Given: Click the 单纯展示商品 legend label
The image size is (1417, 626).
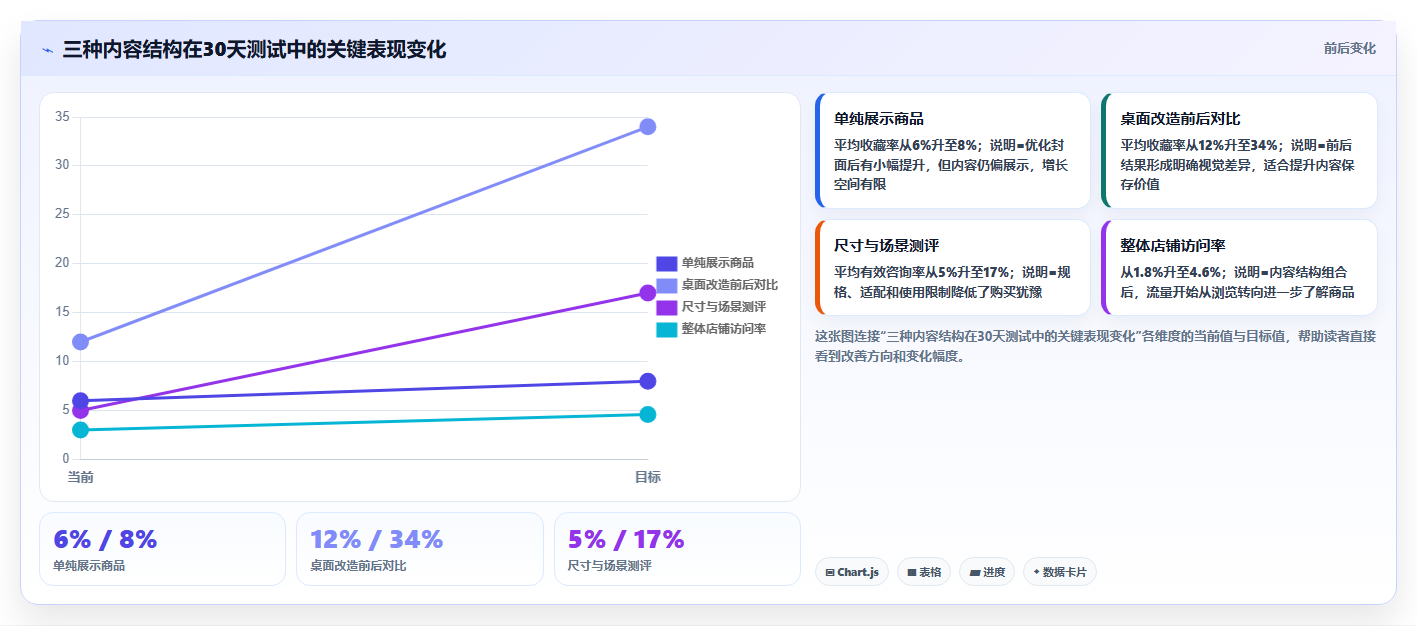Looking at the screenshot, I should pyautogui.click(x=717, y=263).
